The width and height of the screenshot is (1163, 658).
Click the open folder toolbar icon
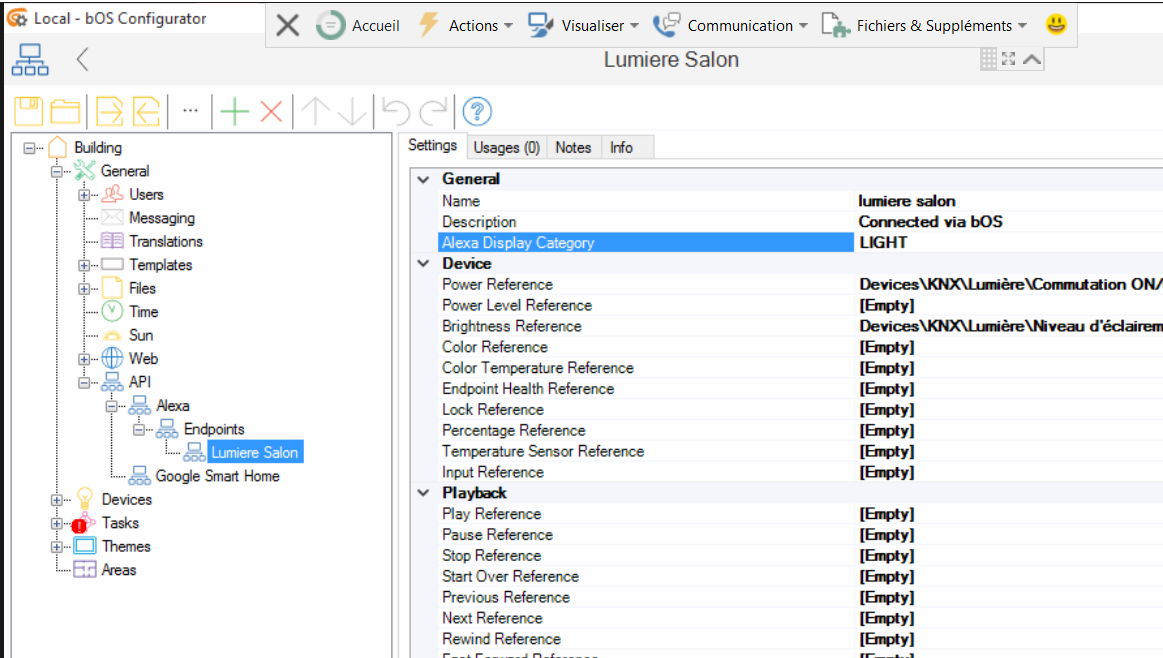pyautogui.click(x=66, y=111)
